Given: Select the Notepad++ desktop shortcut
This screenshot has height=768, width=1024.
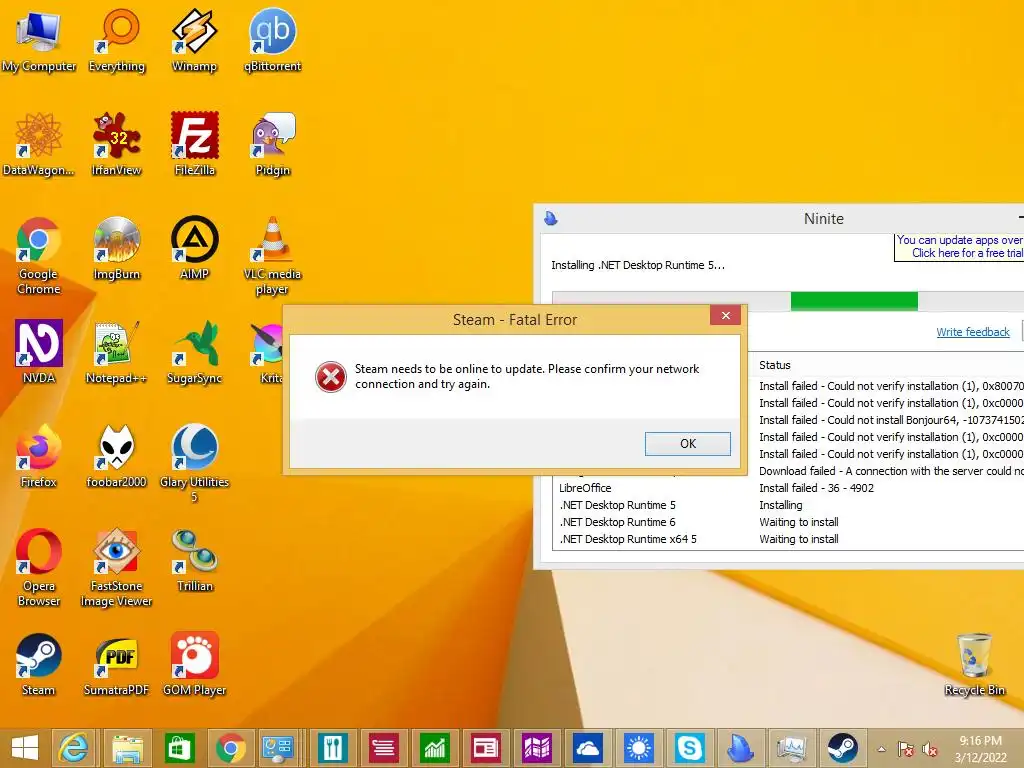Looking at the screenshot, I should (117, 352).
